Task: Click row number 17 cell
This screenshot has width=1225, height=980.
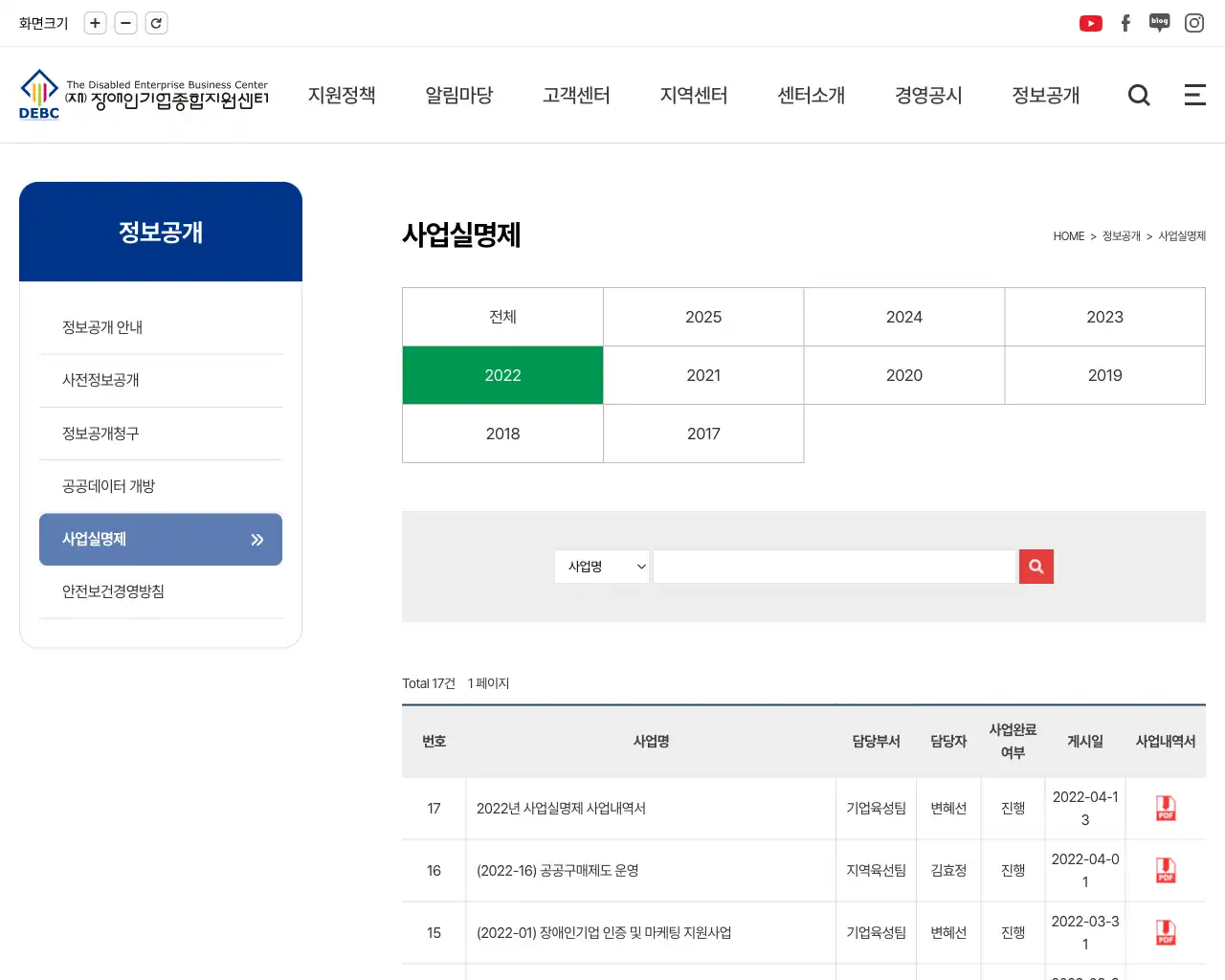Action: [434, 809]
